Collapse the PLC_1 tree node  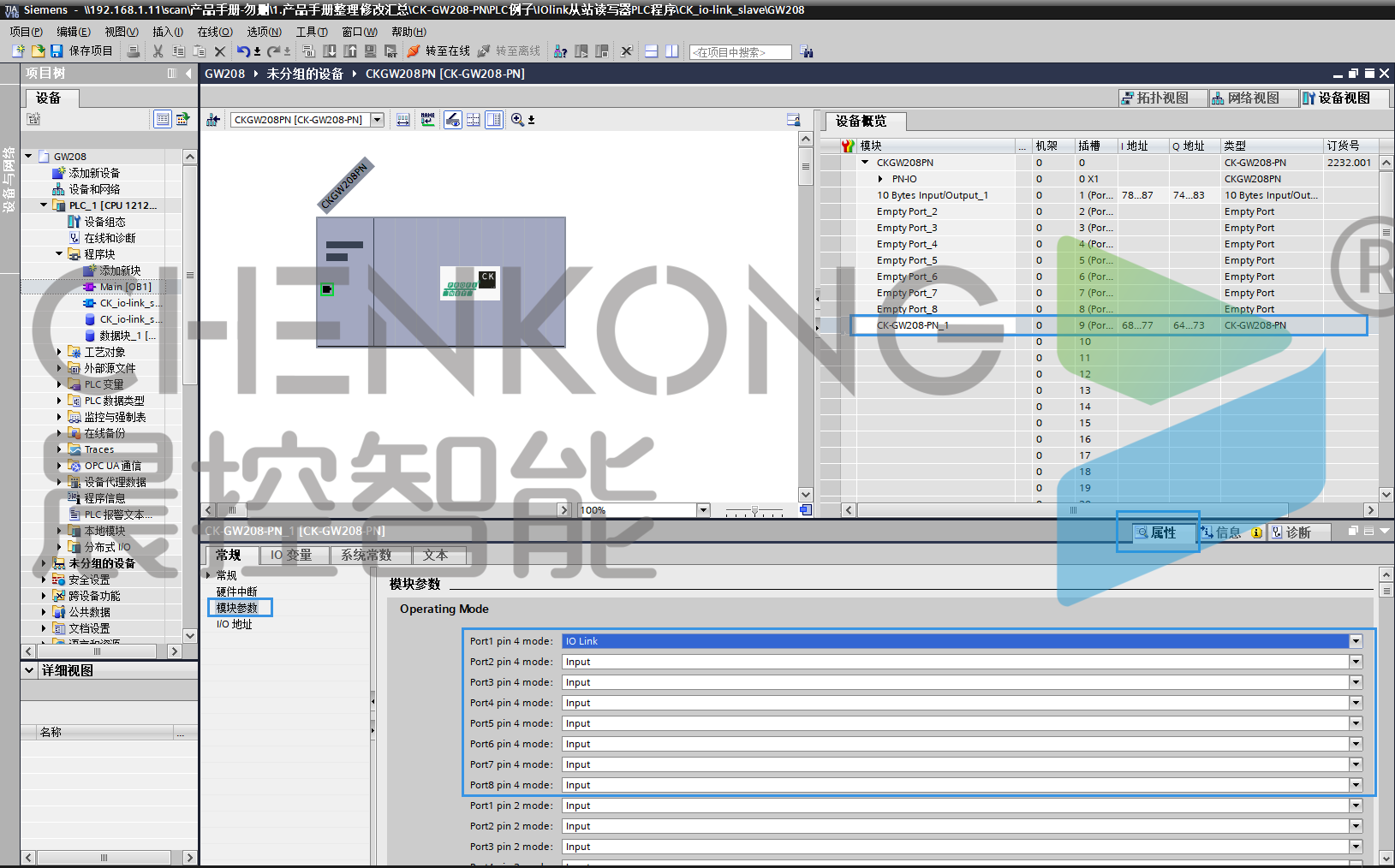44,205
